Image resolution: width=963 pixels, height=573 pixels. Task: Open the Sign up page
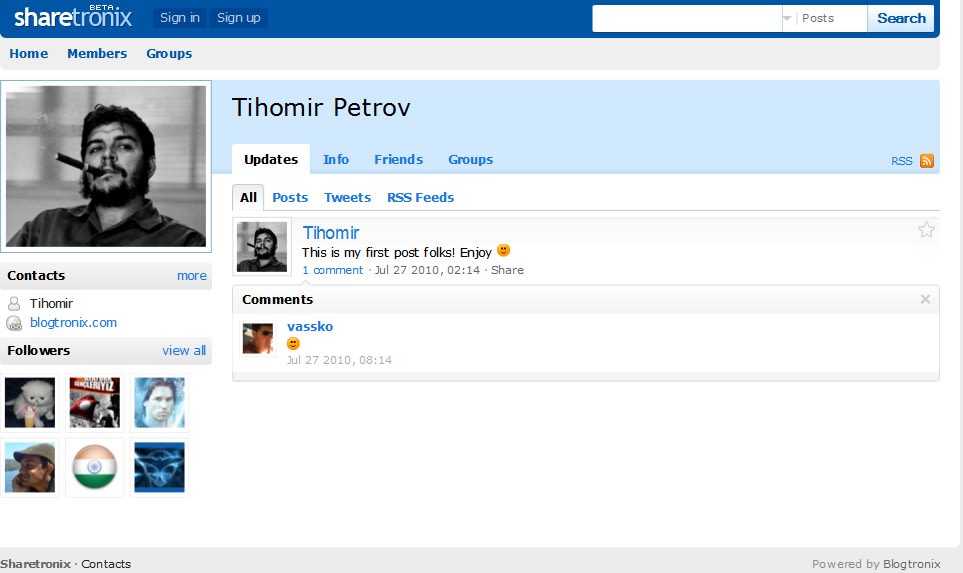point(238,18)
